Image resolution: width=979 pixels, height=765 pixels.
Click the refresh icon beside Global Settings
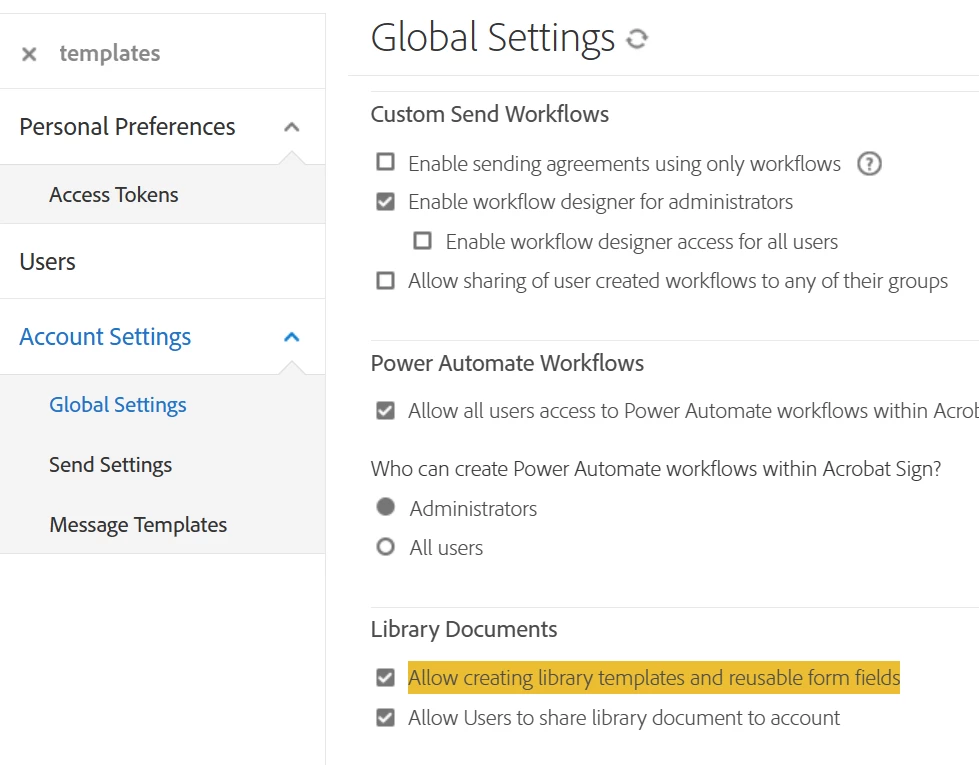637,39
